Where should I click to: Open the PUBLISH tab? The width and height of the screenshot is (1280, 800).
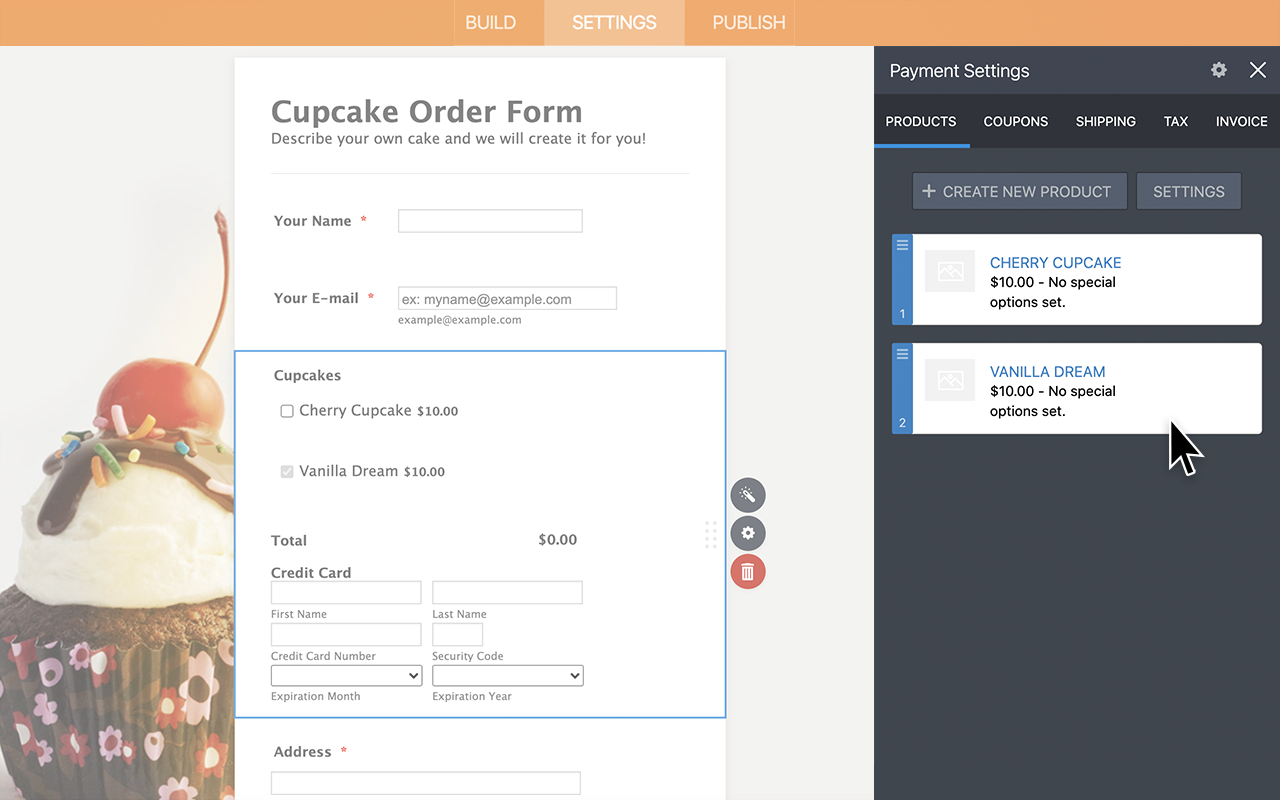tap(748, 22)
